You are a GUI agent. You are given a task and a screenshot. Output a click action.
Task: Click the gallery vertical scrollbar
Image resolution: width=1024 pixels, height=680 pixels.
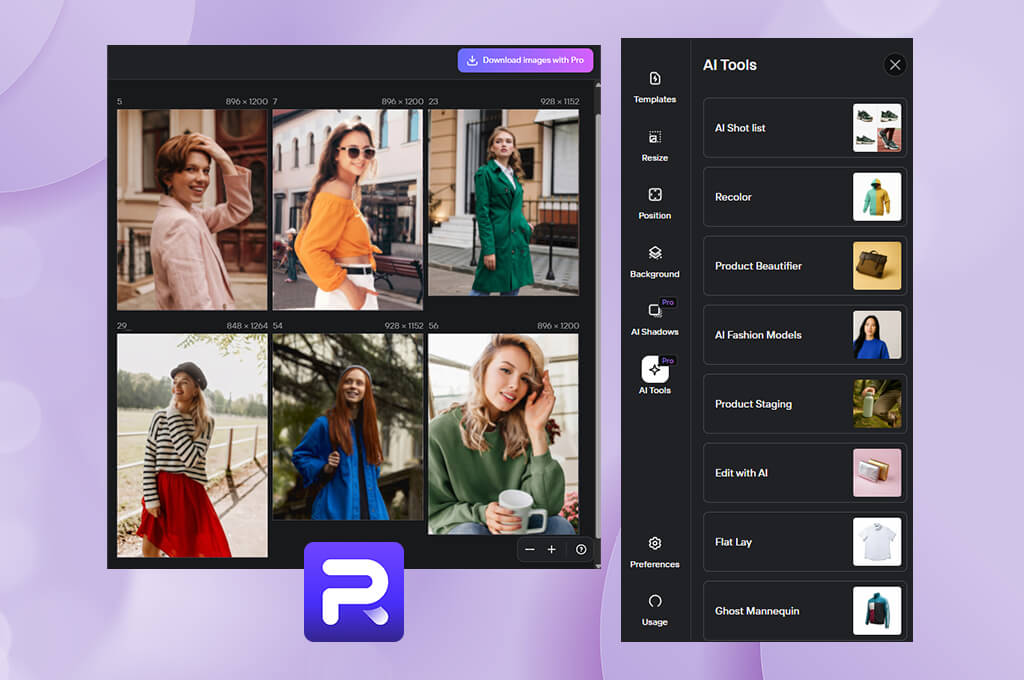(598, 325)
